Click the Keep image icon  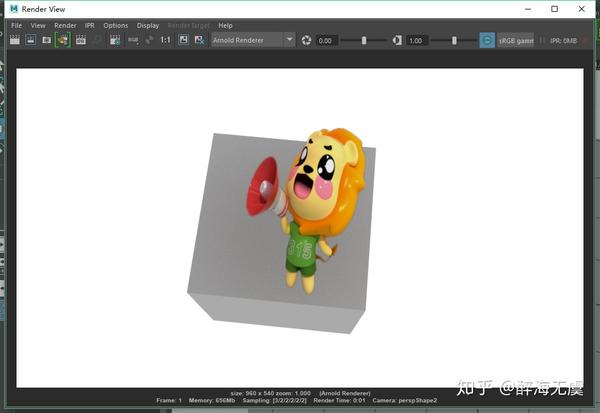coord(183,40)
